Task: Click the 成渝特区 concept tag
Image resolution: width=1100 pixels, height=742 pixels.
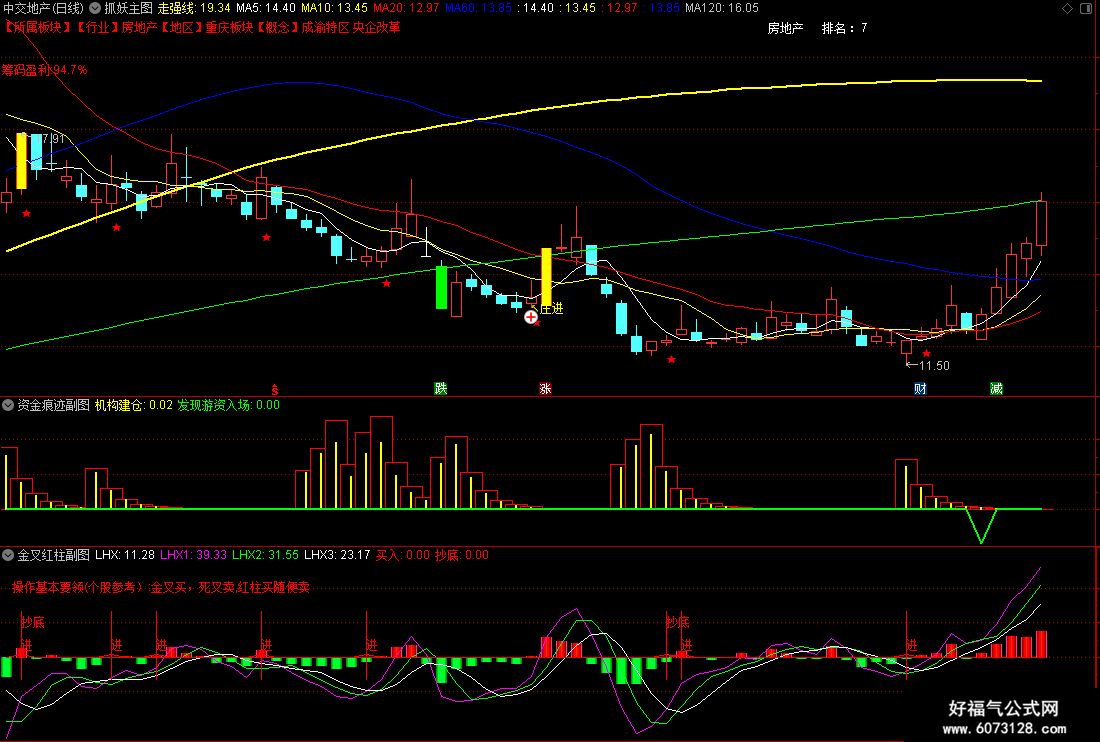Action: (325, 27)
